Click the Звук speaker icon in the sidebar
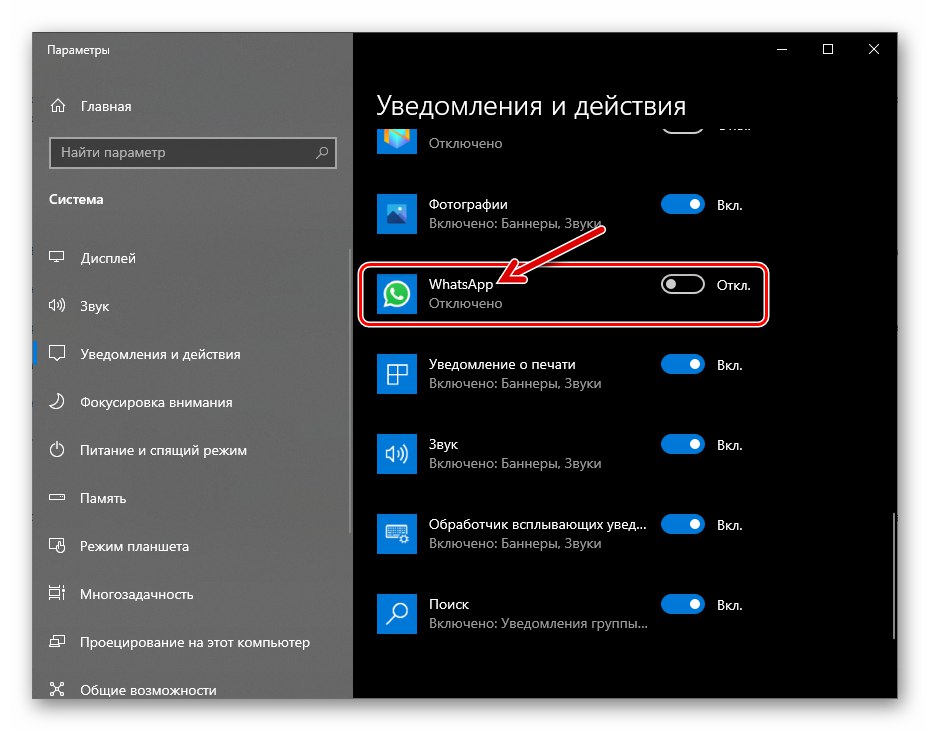Screen dimensions: 930x731 57,306
